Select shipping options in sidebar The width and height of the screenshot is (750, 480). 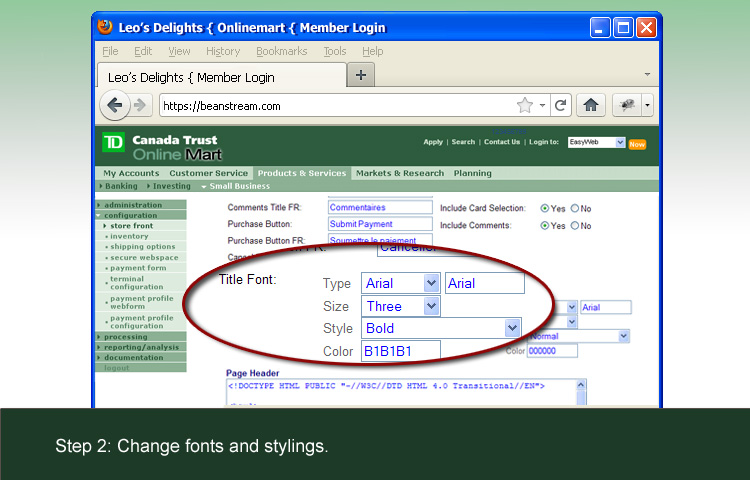click(x=143, y=247)
